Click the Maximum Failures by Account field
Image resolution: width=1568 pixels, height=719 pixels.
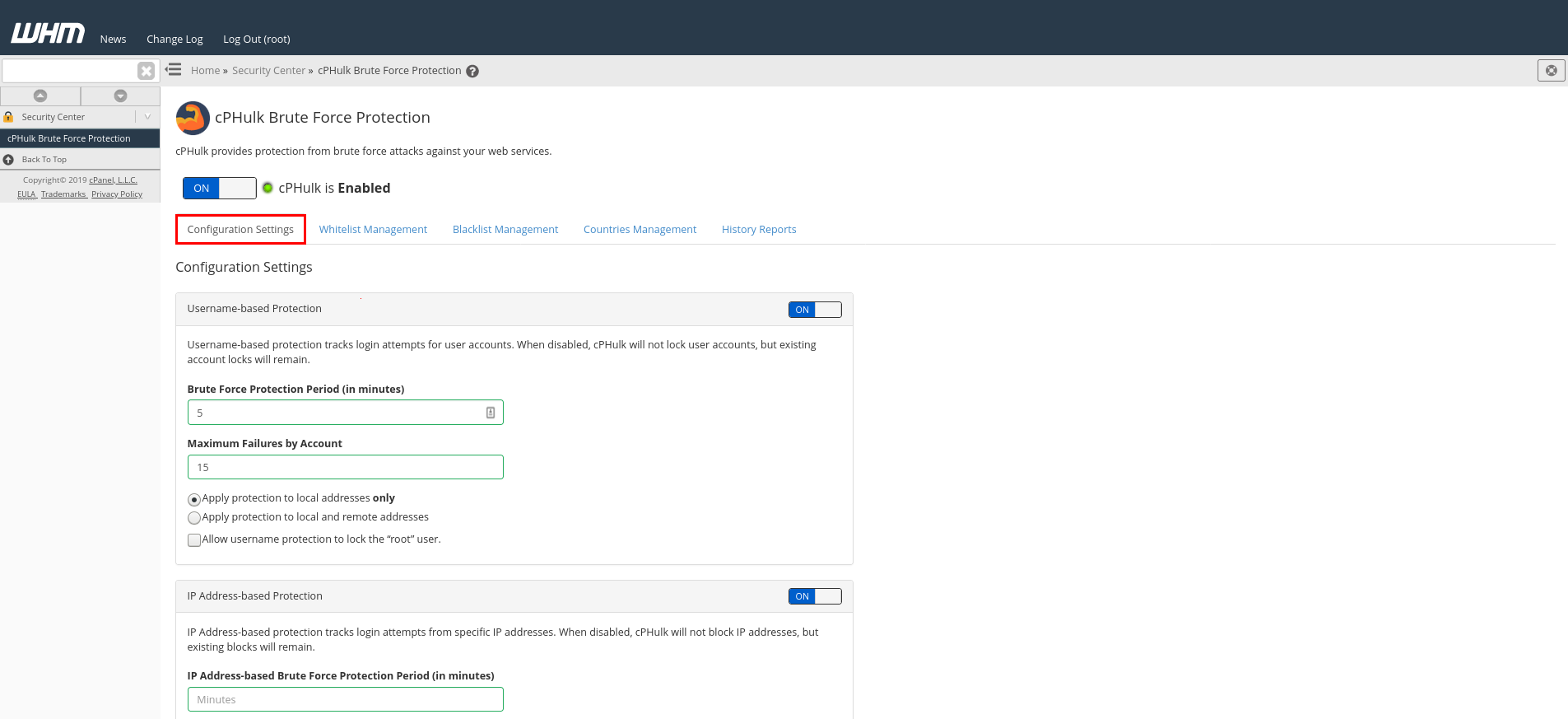point(345,467)
